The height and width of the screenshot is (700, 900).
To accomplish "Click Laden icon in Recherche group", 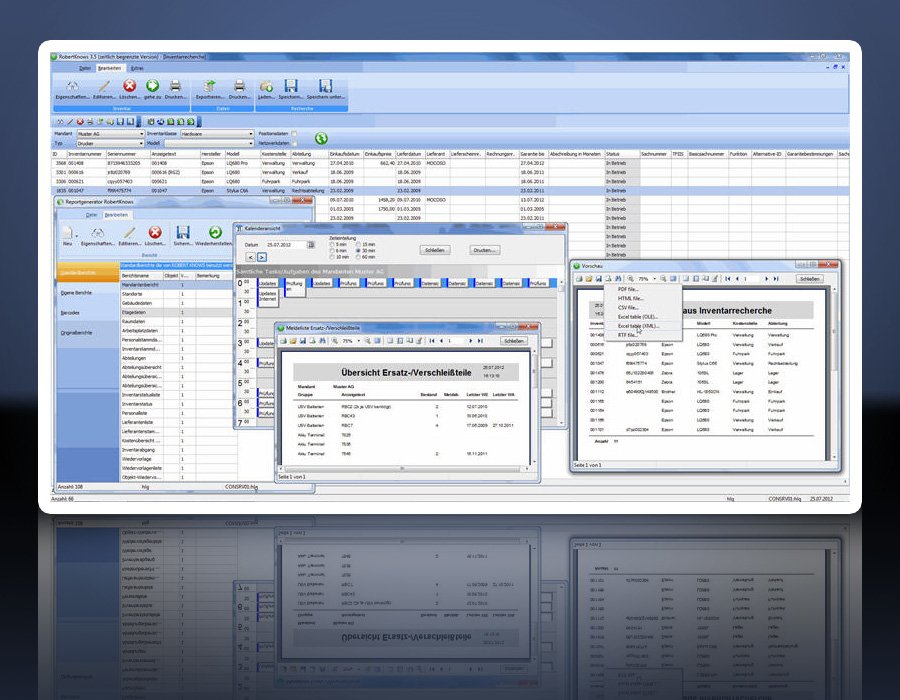I will coord(266,86).
